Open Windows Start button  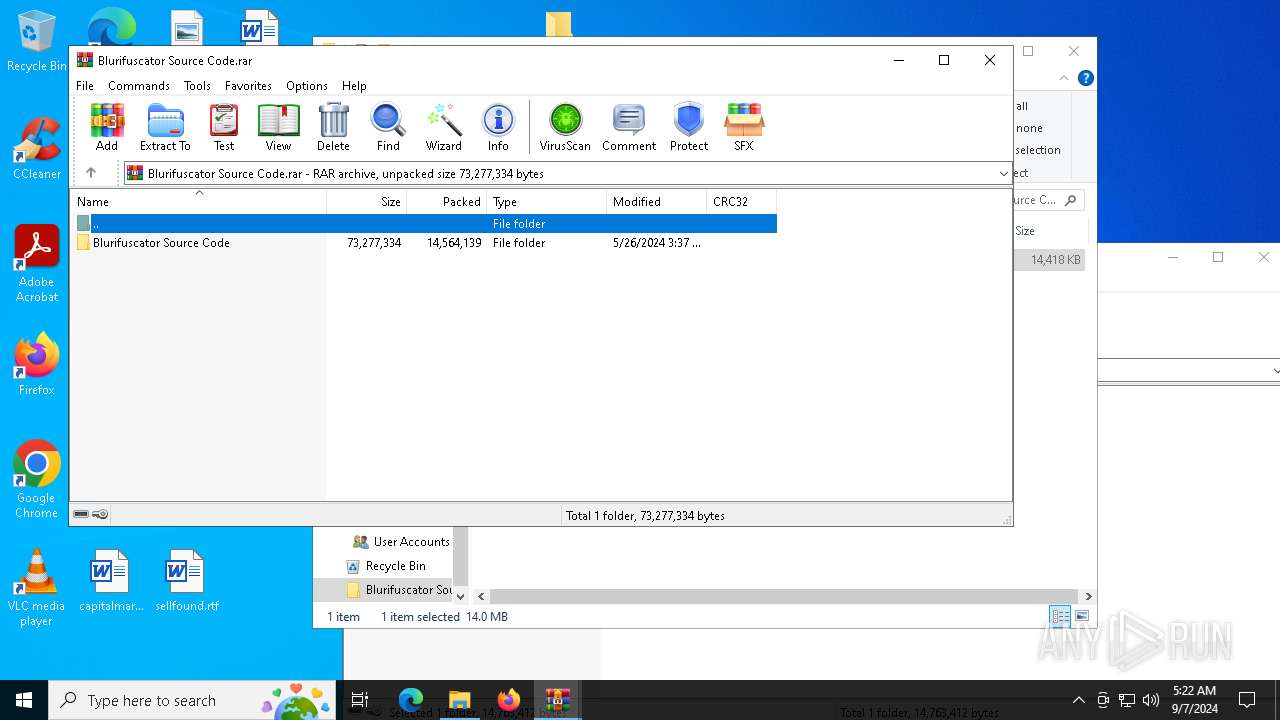(x=24, y=700)
